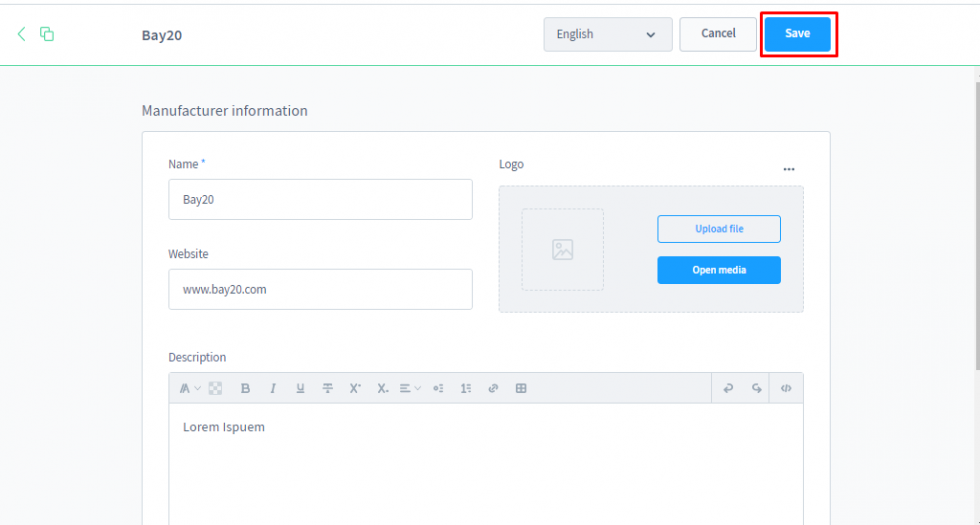
Task: Apply strikethrough formatting in editor
Action: pos(327,388)
